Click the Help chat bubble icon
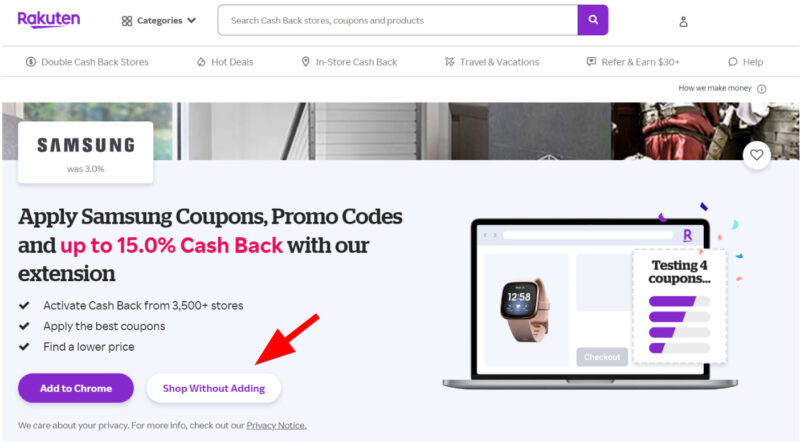 (x=733, y=62)
